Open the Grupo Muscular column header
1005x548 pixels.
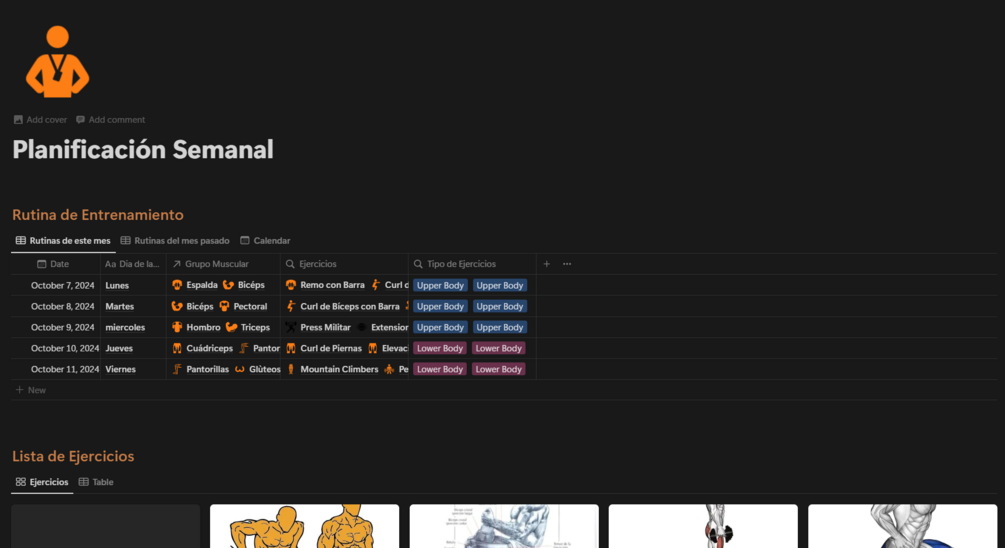[223, 264]
